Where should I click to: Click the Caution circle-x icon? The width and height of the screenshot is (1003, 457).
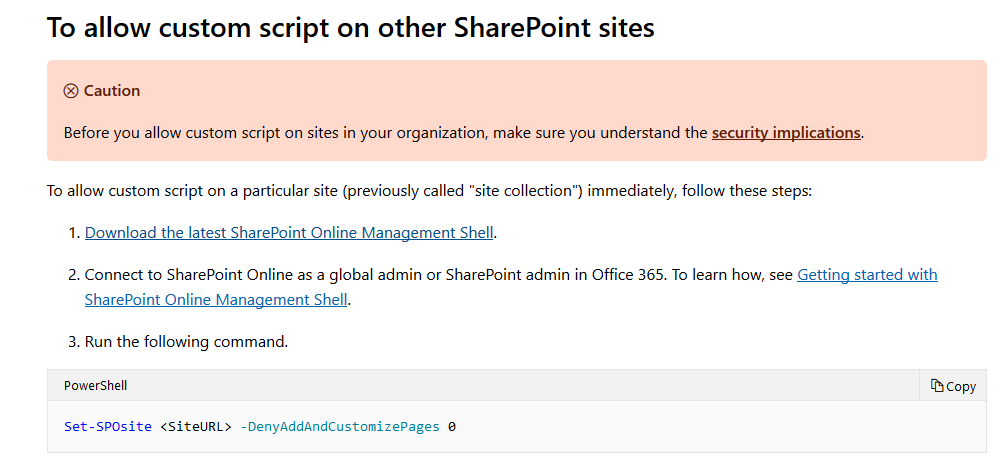point(70,92)
